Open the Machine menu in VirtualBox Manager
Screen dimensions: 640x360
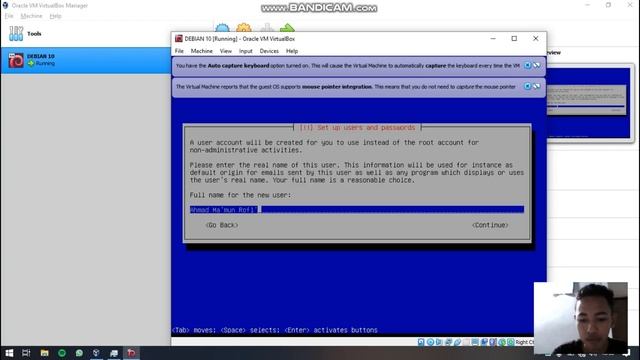tap(31, 16)
